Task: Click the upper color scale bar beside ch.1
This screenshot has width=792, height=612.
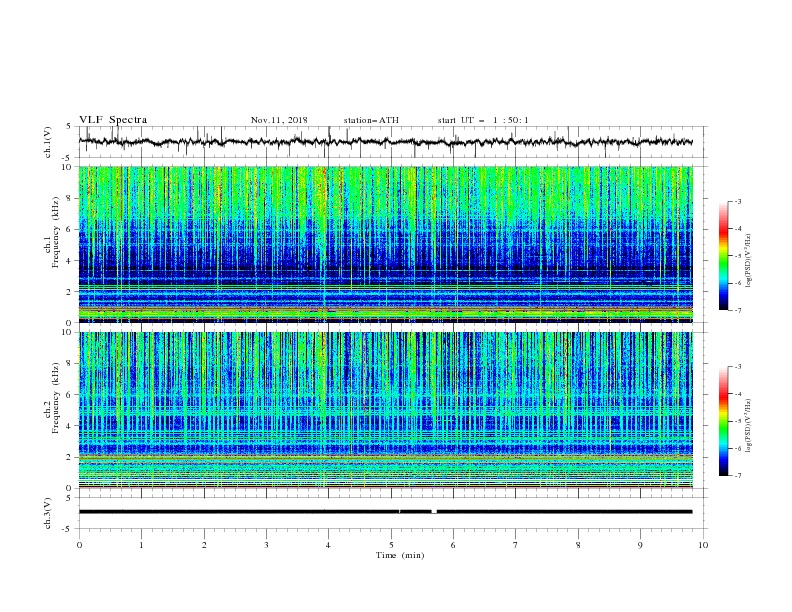Action: point(724,256)
